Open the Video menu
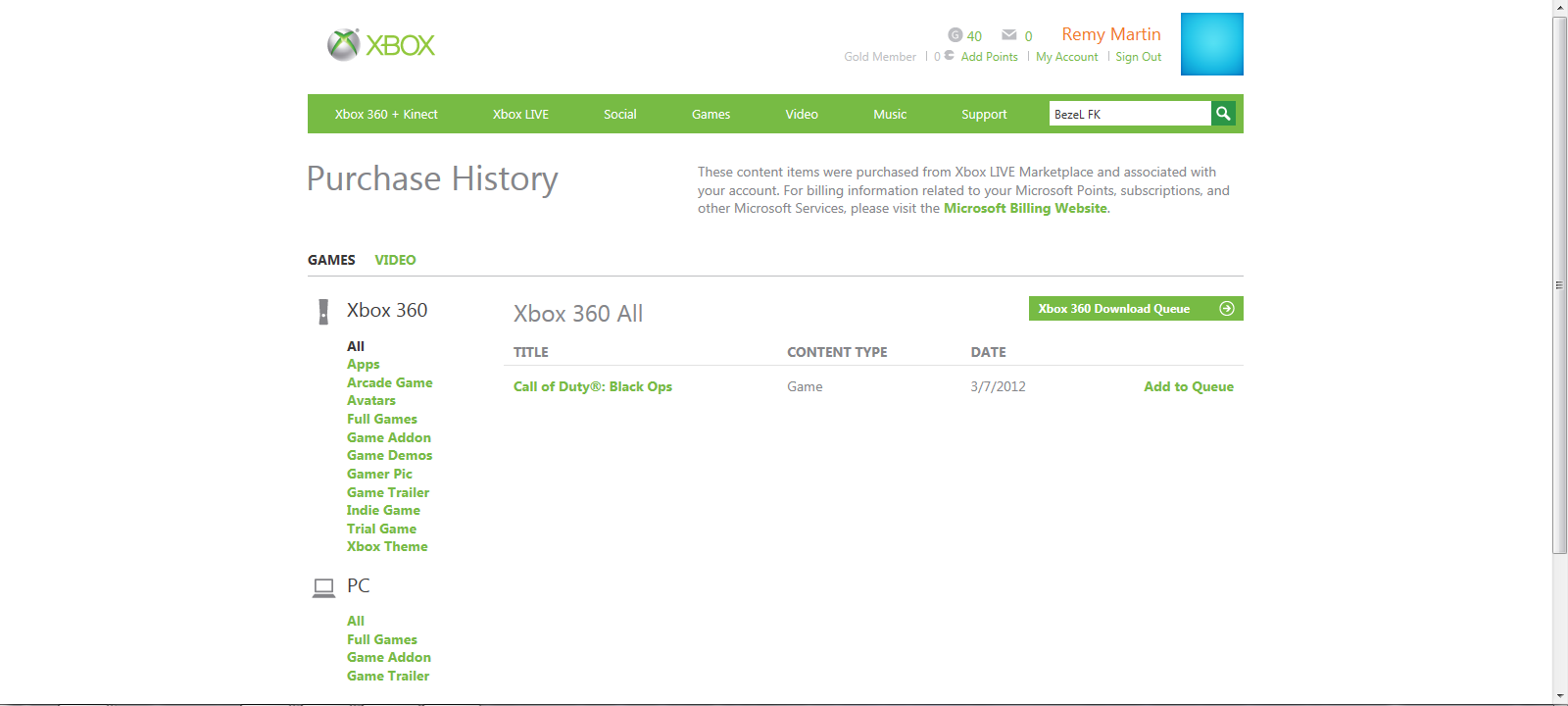This screenshot has height=706, width=1568. [x=802, y=114]
